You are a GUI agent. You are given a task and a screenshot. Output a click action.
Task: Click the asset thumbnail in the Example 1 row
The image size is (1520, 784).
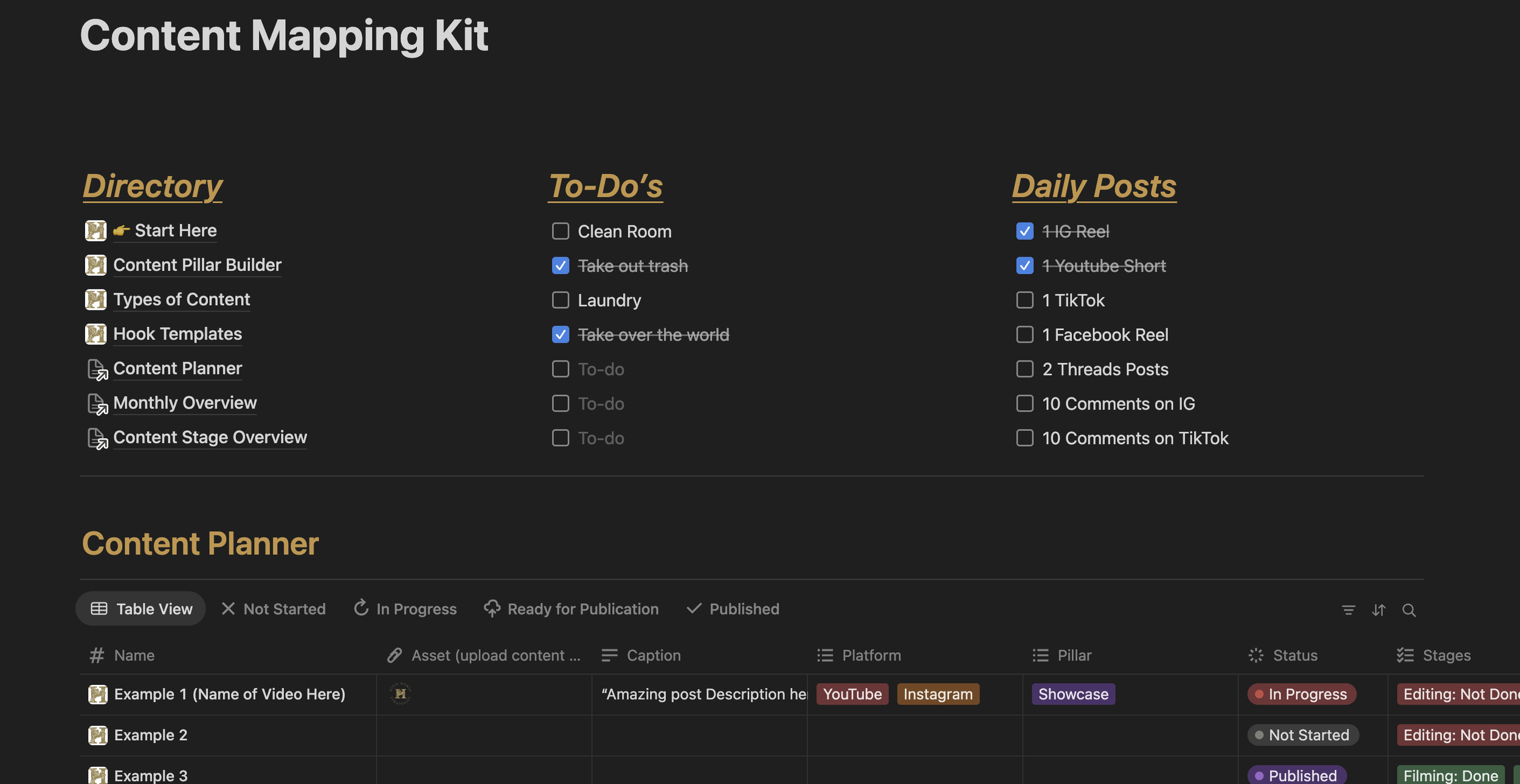[400, 693]
